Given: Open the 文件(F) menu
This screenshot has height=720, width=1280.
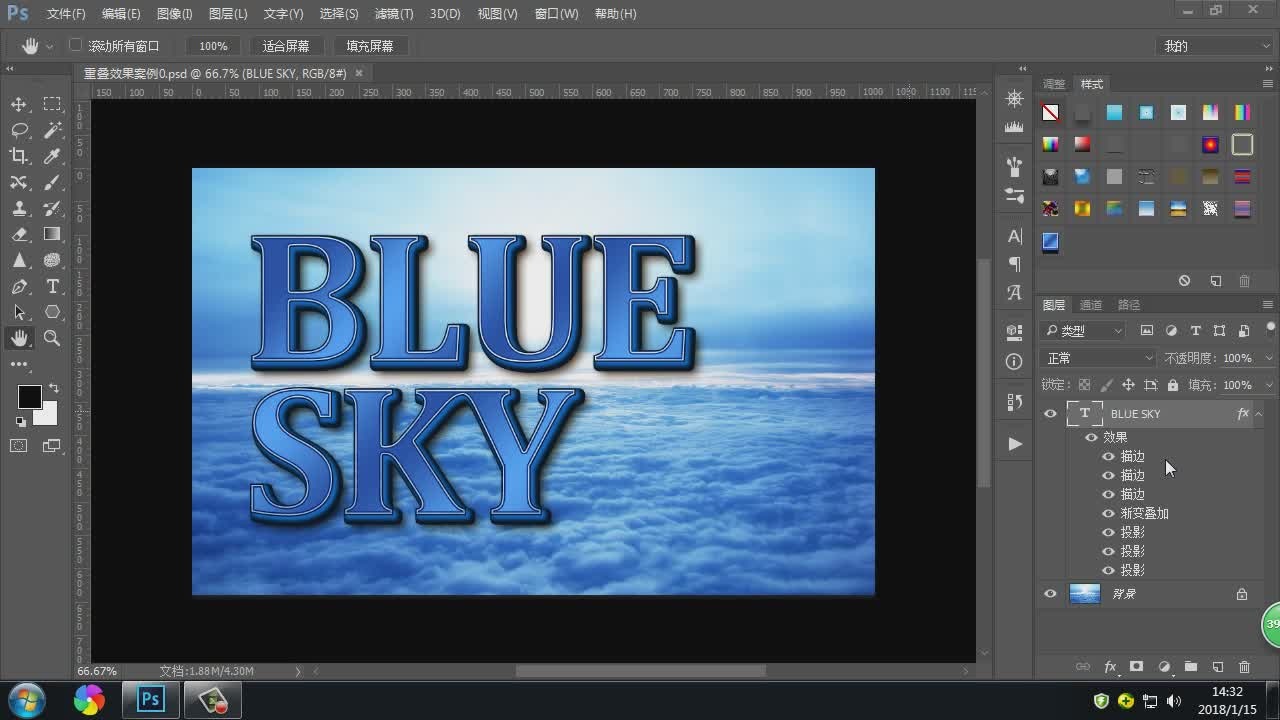Looking at the screenshot, I should pyautogui.click(x=66, y=14).
